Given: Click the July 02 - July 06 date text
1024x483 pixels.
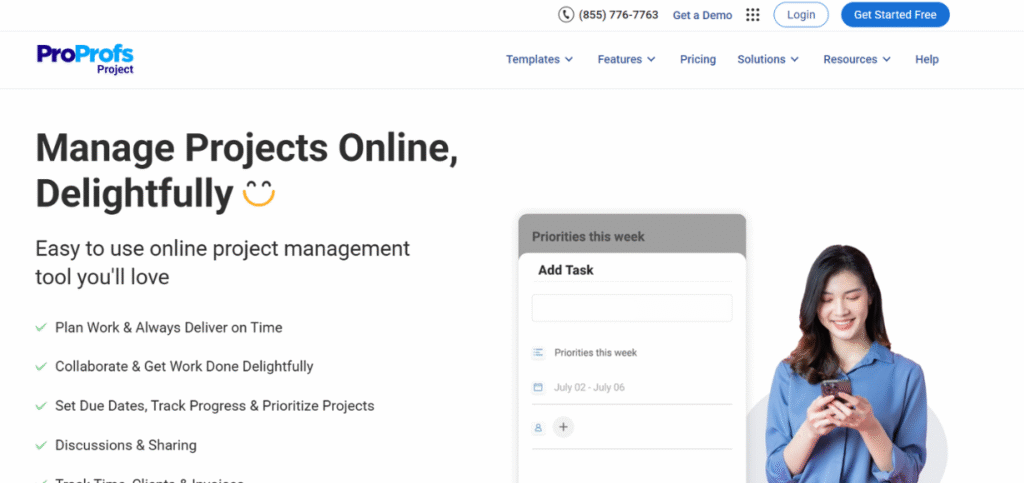Looking at the screenshot, I should pos(589,387).
